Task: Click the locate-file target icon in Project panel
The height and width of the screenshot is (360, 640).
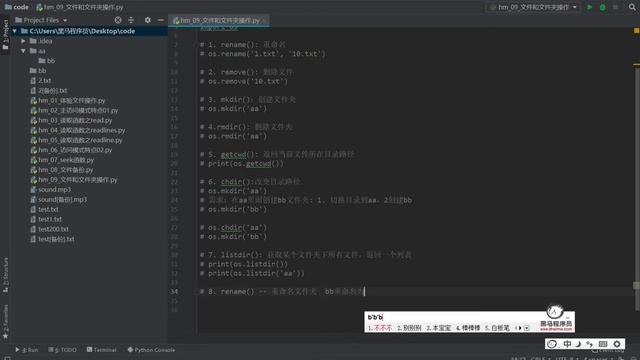Action: tap(118, 20)
